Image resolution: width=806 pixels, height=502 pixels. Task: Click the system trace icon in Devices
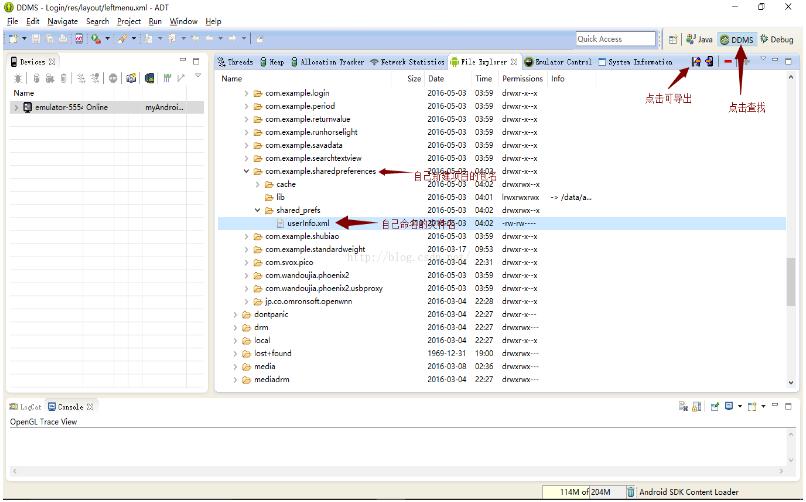point(167,78)
